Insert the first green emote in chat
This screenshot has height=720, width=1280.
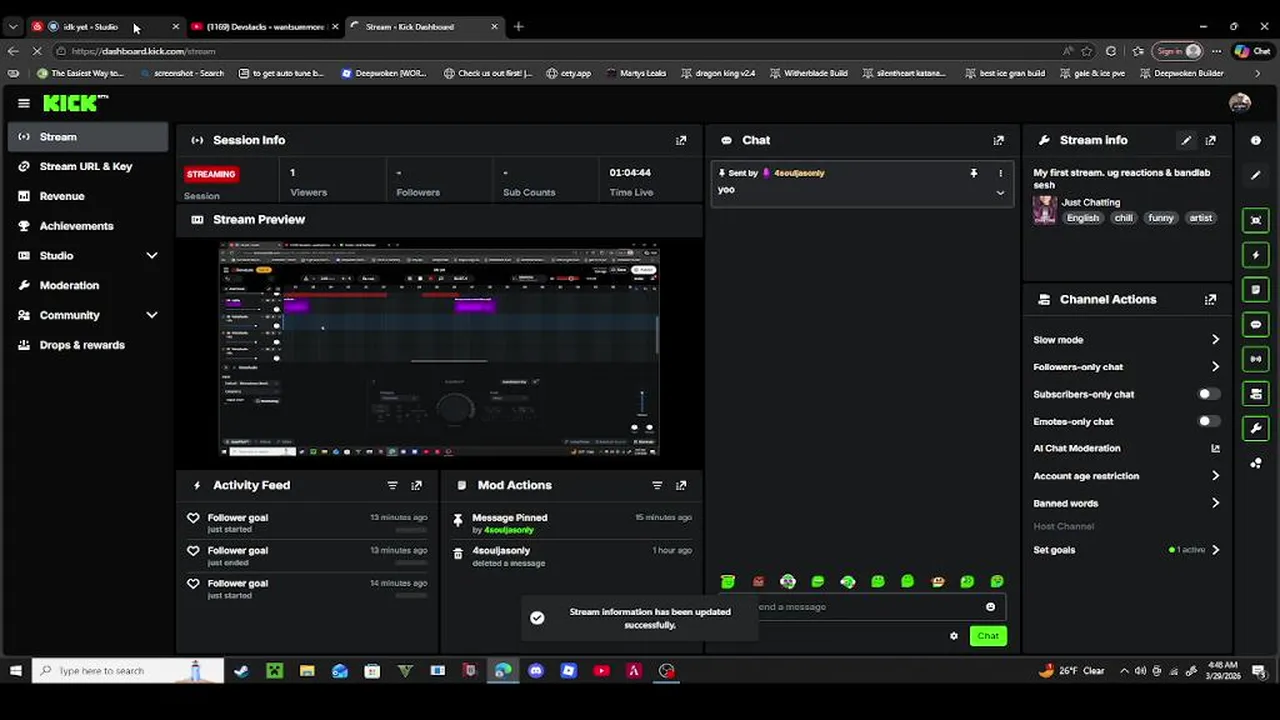[x=728, y=582]
